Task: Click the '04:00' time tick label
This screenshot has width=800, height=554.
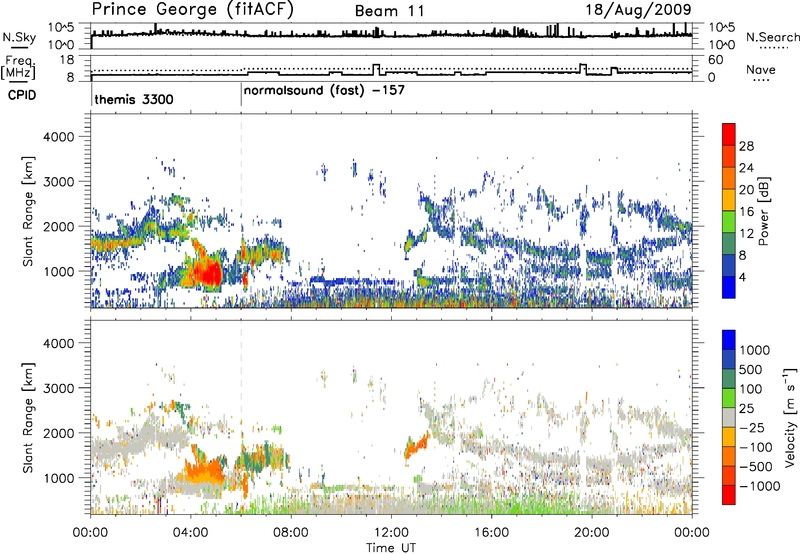Action: tap(190, 533)
